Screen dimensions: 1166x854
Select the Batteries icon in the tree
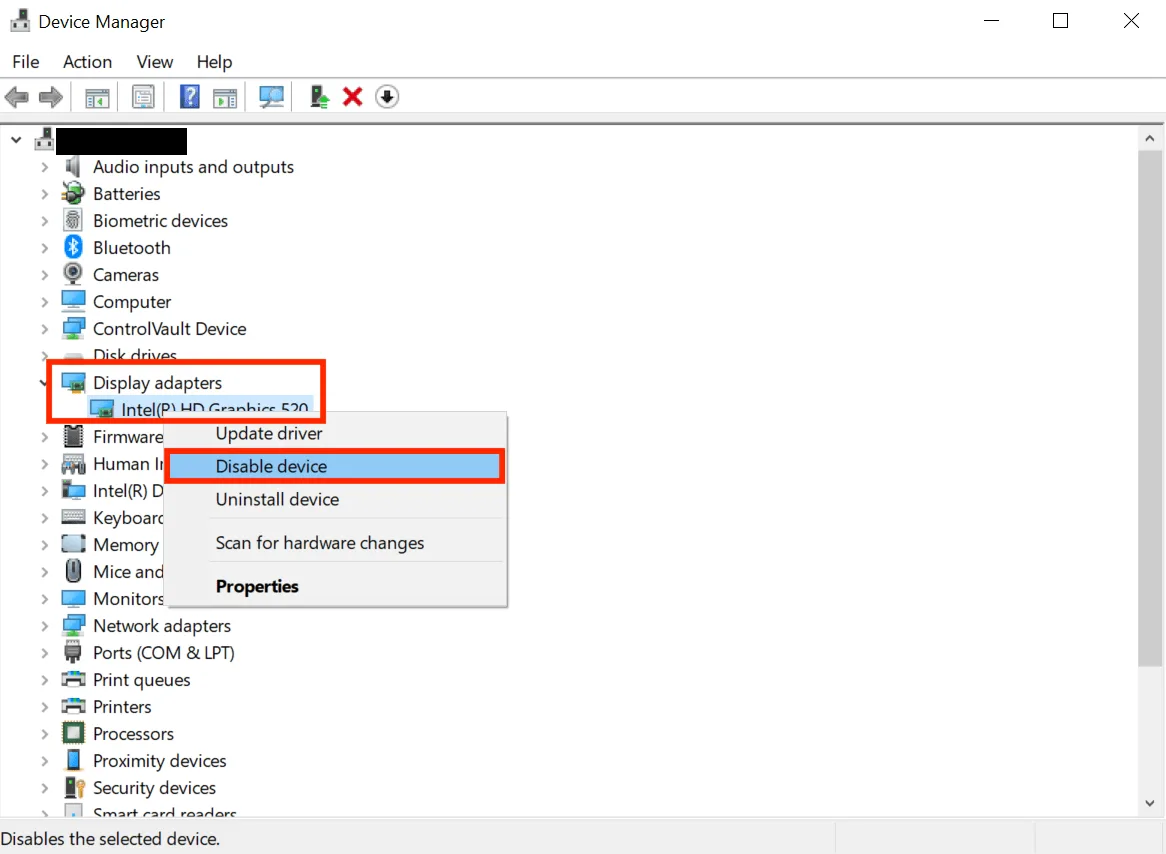(73, 193)
